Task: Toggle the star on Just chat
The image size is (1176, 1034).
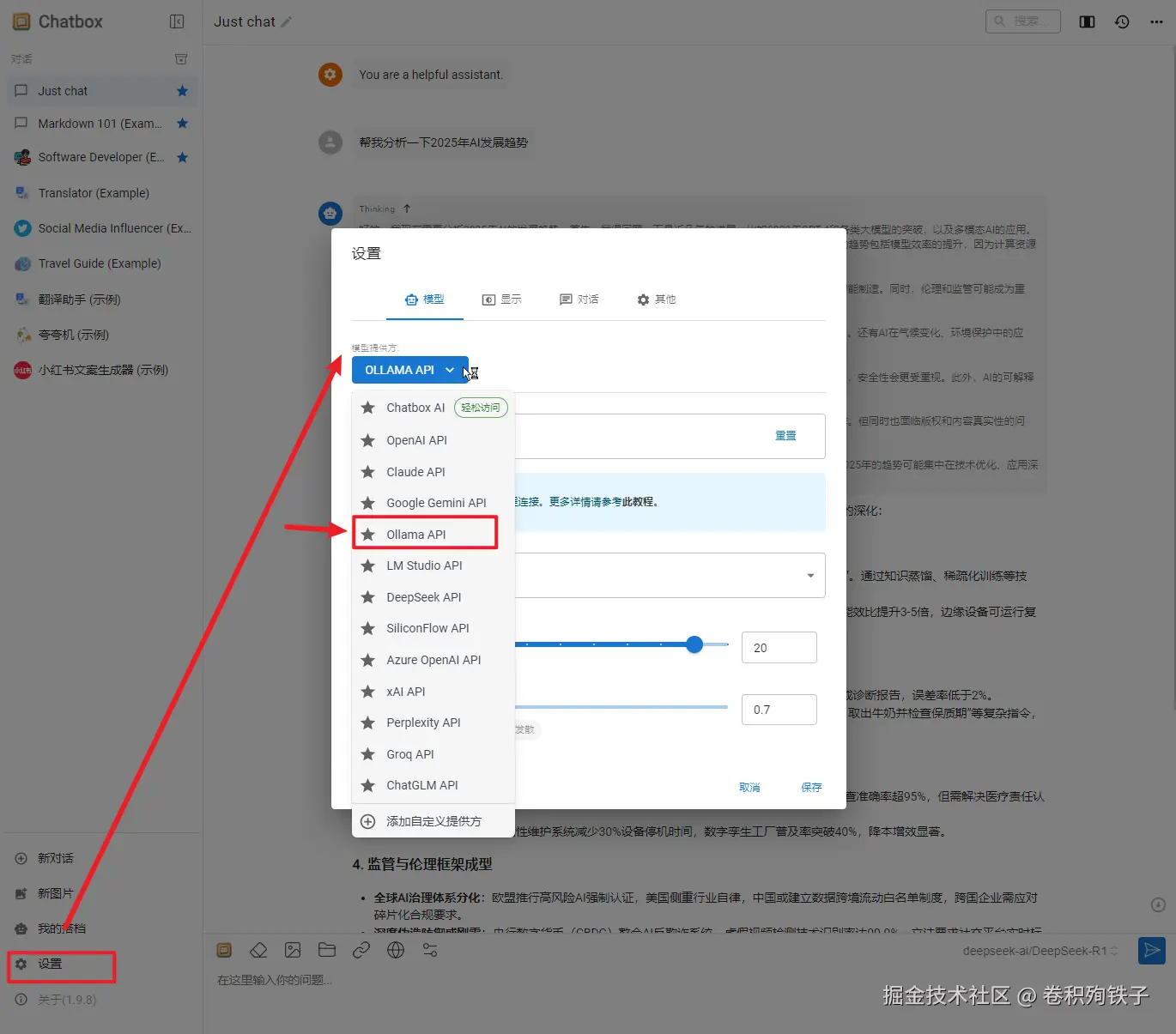Action: 182,91
